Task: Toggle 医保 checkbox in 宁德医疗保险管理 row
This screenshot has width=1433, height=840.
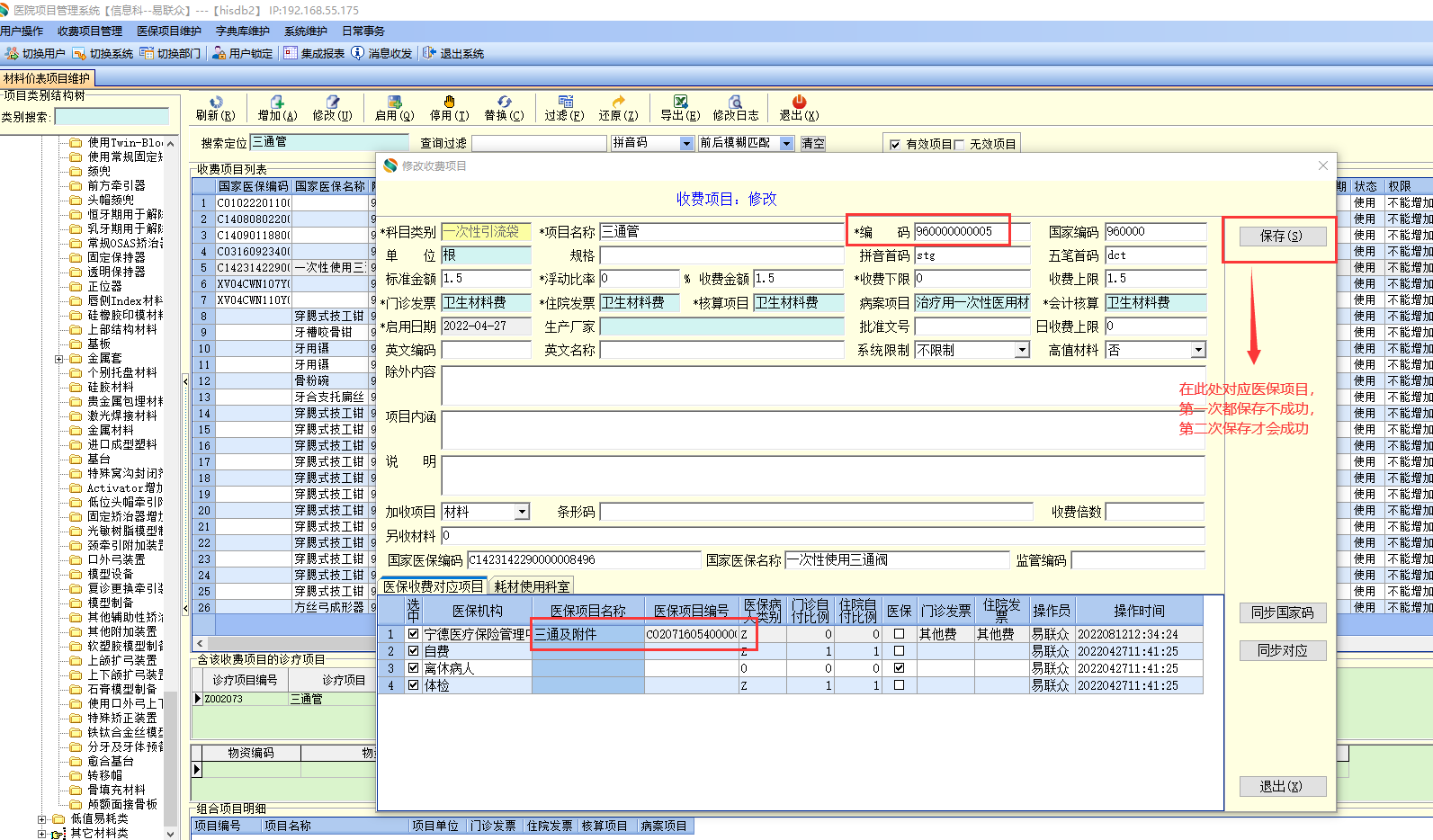Action: (x=899, y=634)
